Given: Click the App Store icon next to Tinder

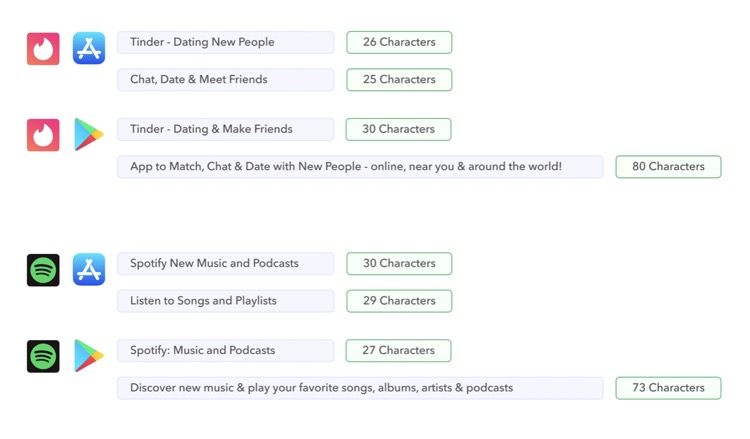Looking at the screenshot, I should coord(89,48).
